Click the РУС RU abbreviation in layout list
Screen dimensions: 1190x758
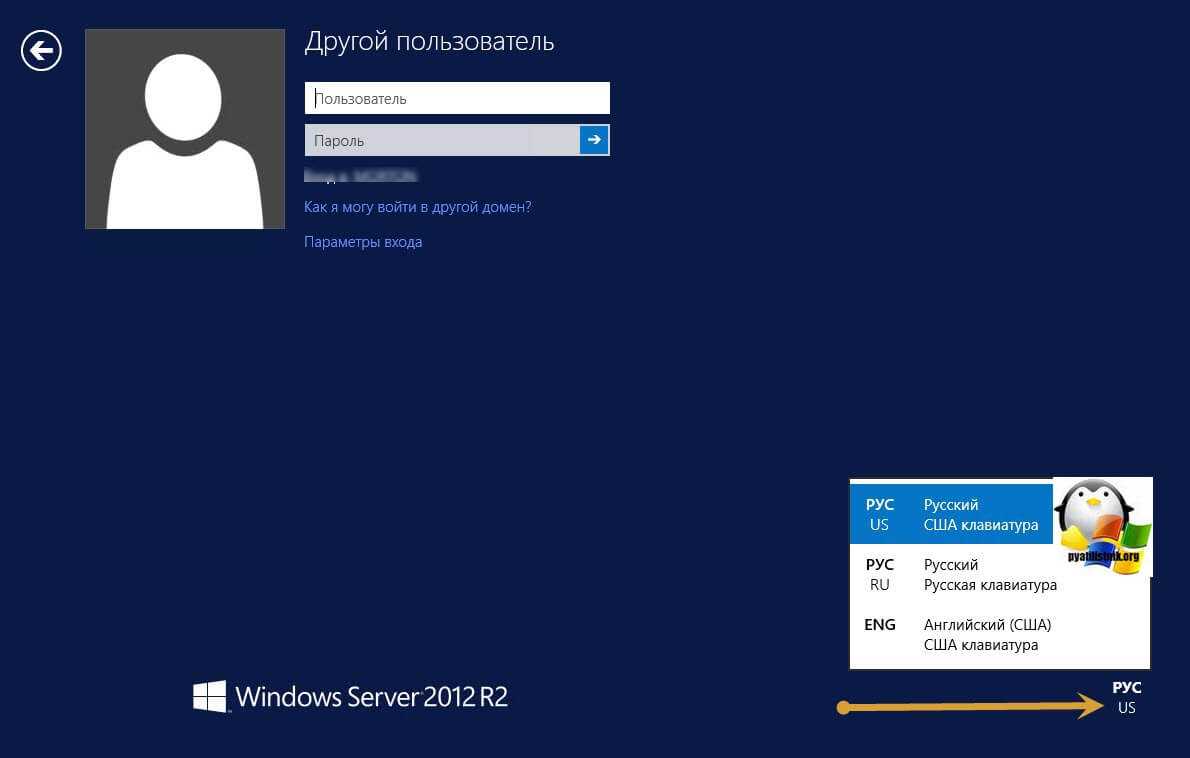click(879, 575)
